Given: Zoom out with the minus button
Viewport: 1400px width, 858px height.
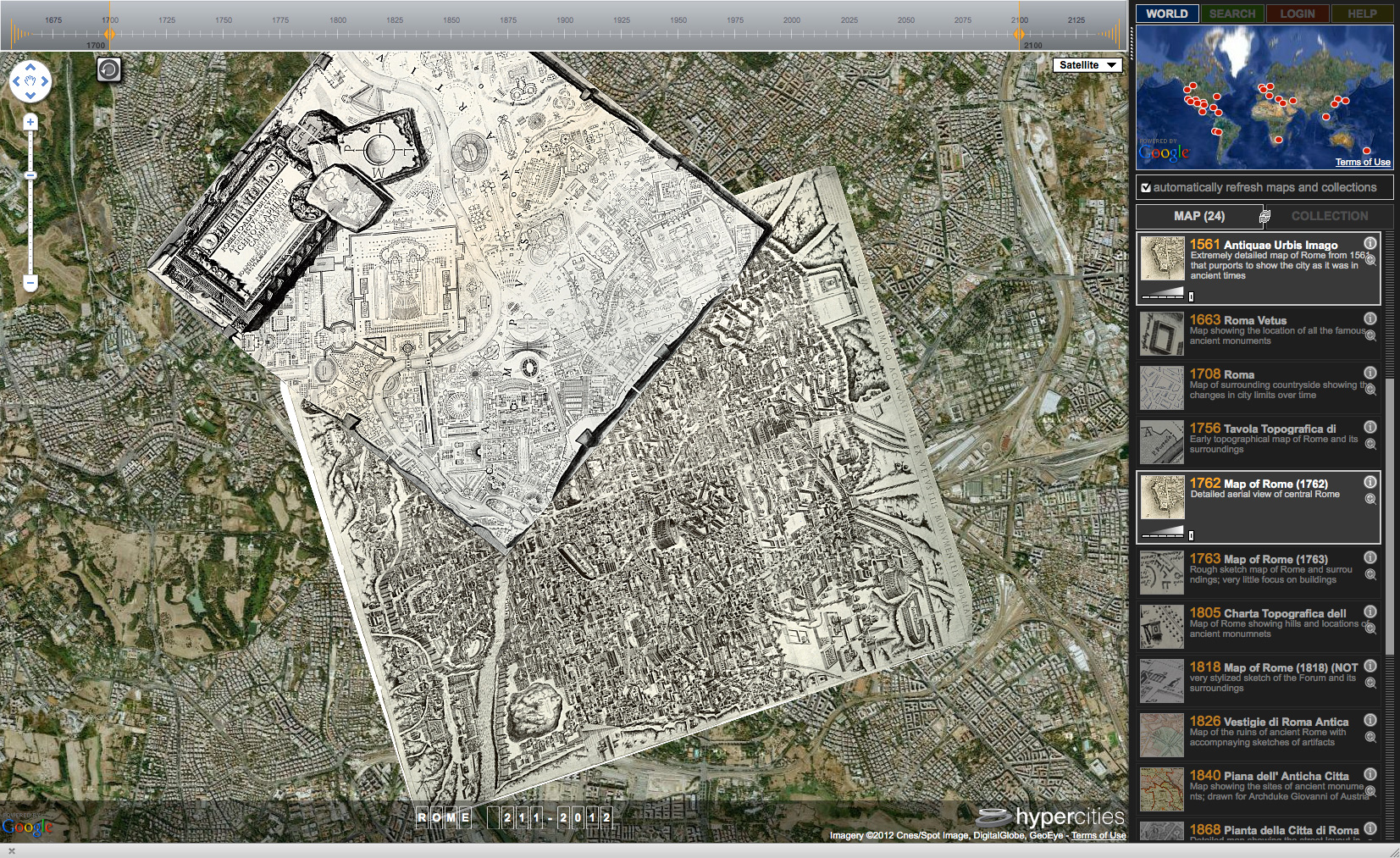Looking at the screenshot, I should 30,283.
